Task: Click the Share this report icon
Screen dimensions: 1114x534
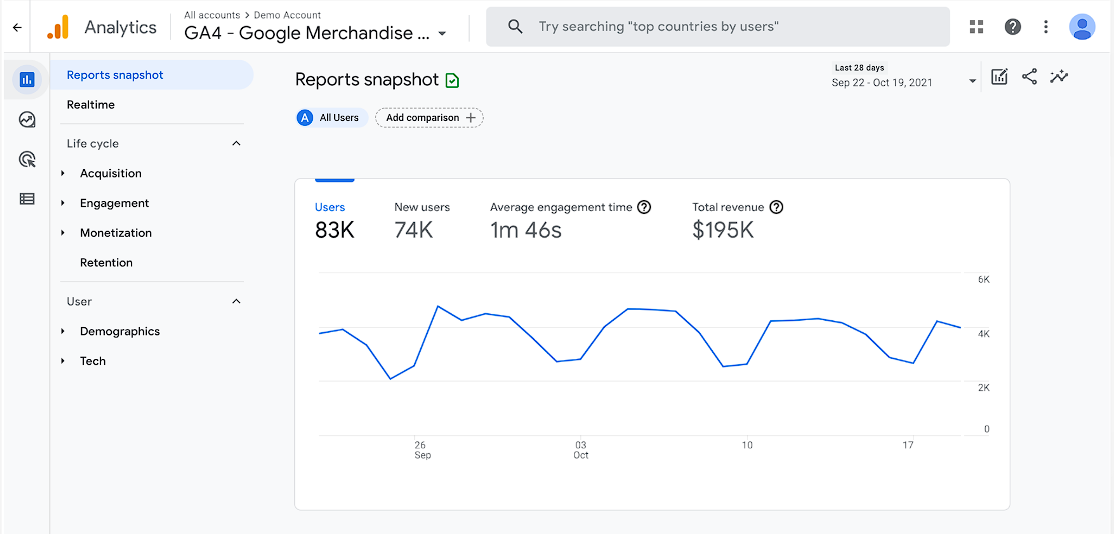Action: tap(1029, 76)
